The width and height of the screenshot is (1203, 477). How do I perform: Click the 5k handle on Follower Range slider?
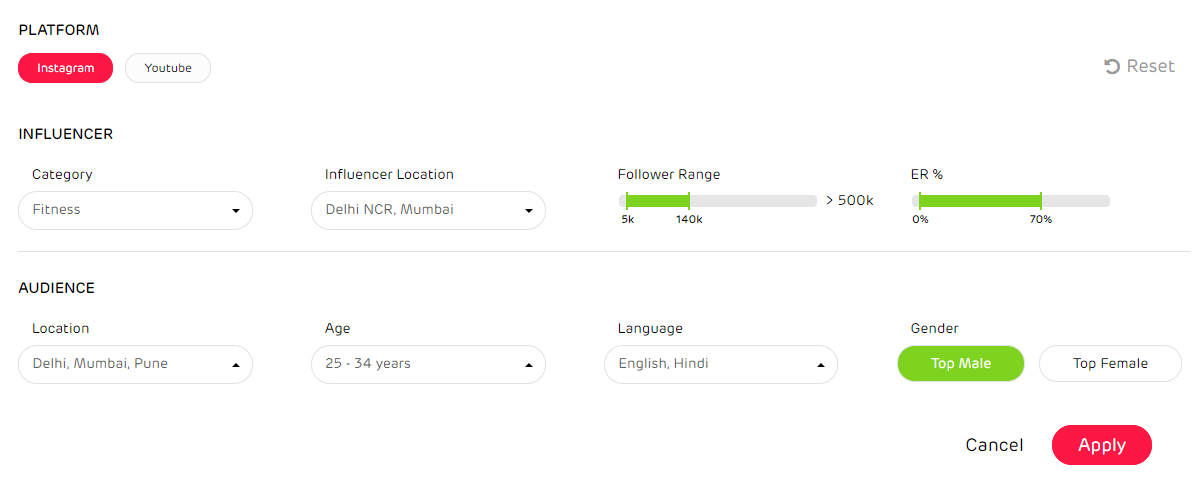coord(627,201)
